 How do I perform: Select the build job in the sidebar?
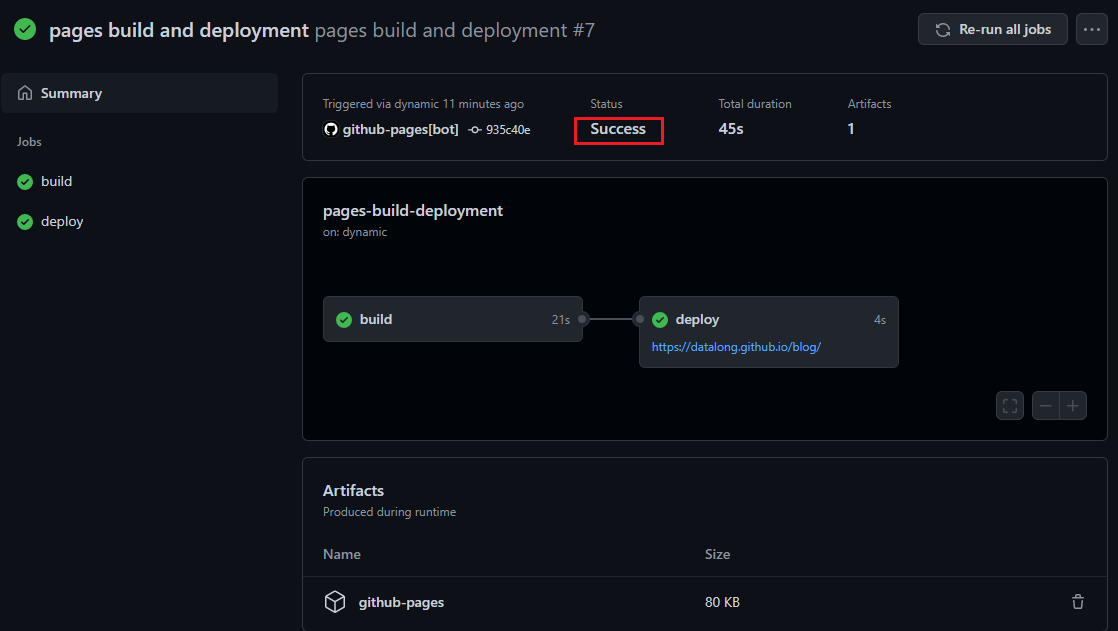pyautogui.click(x=56, y=182)
